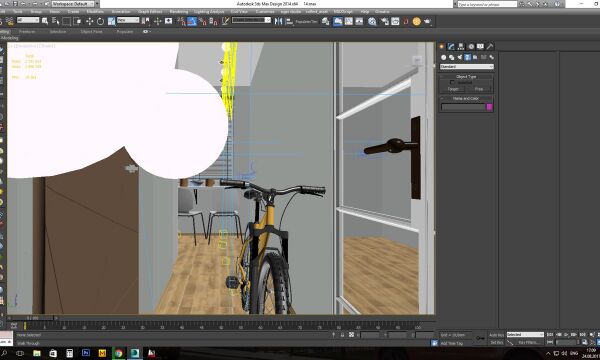
Task: Open the Modify command panel tab
Action: click(x=451, y=46)
